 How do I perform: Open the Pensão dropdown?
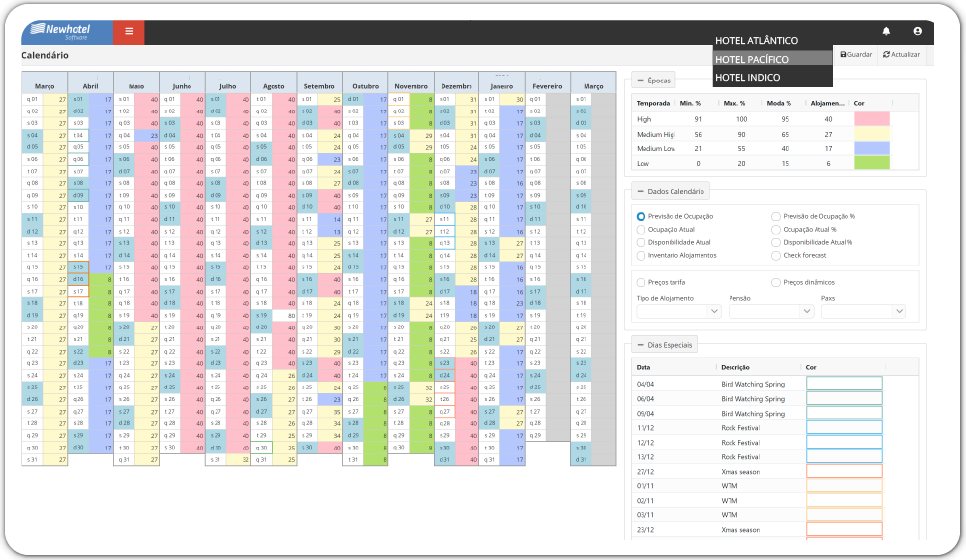(771, 311)
